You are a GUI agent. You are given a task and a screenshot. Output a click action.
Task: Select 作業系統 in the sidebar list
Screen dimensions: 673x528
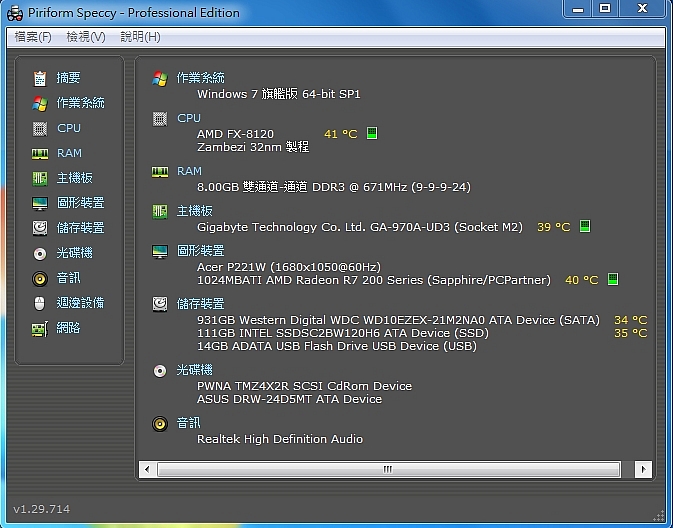(x=81, y=103)
